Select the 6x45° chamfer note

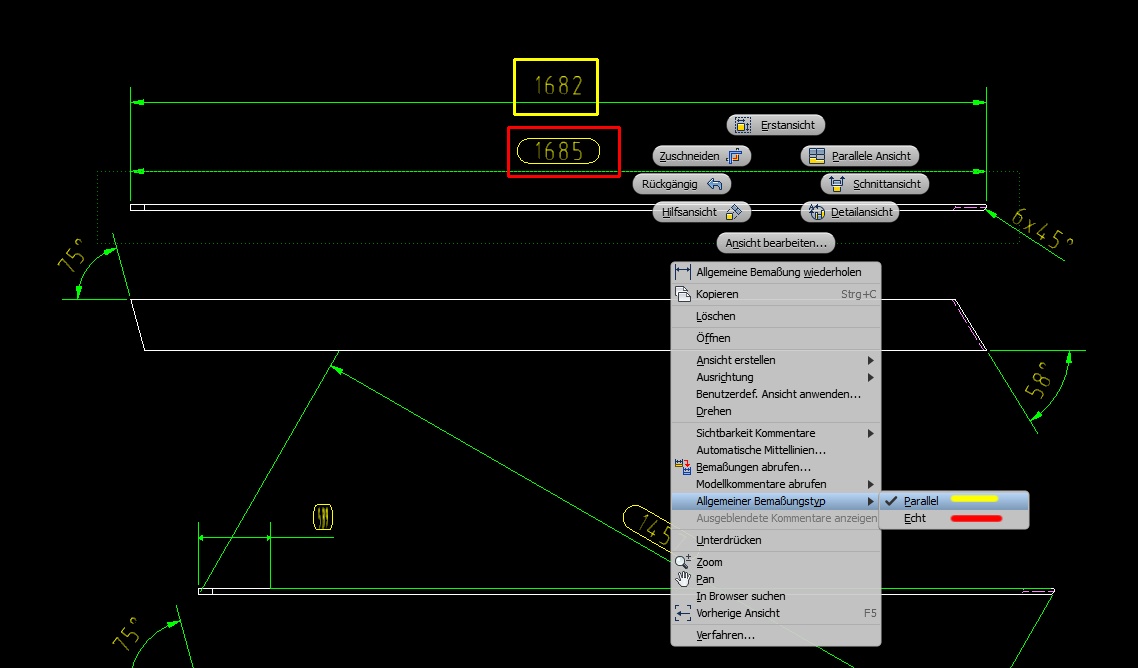[x=1042, y=228]
